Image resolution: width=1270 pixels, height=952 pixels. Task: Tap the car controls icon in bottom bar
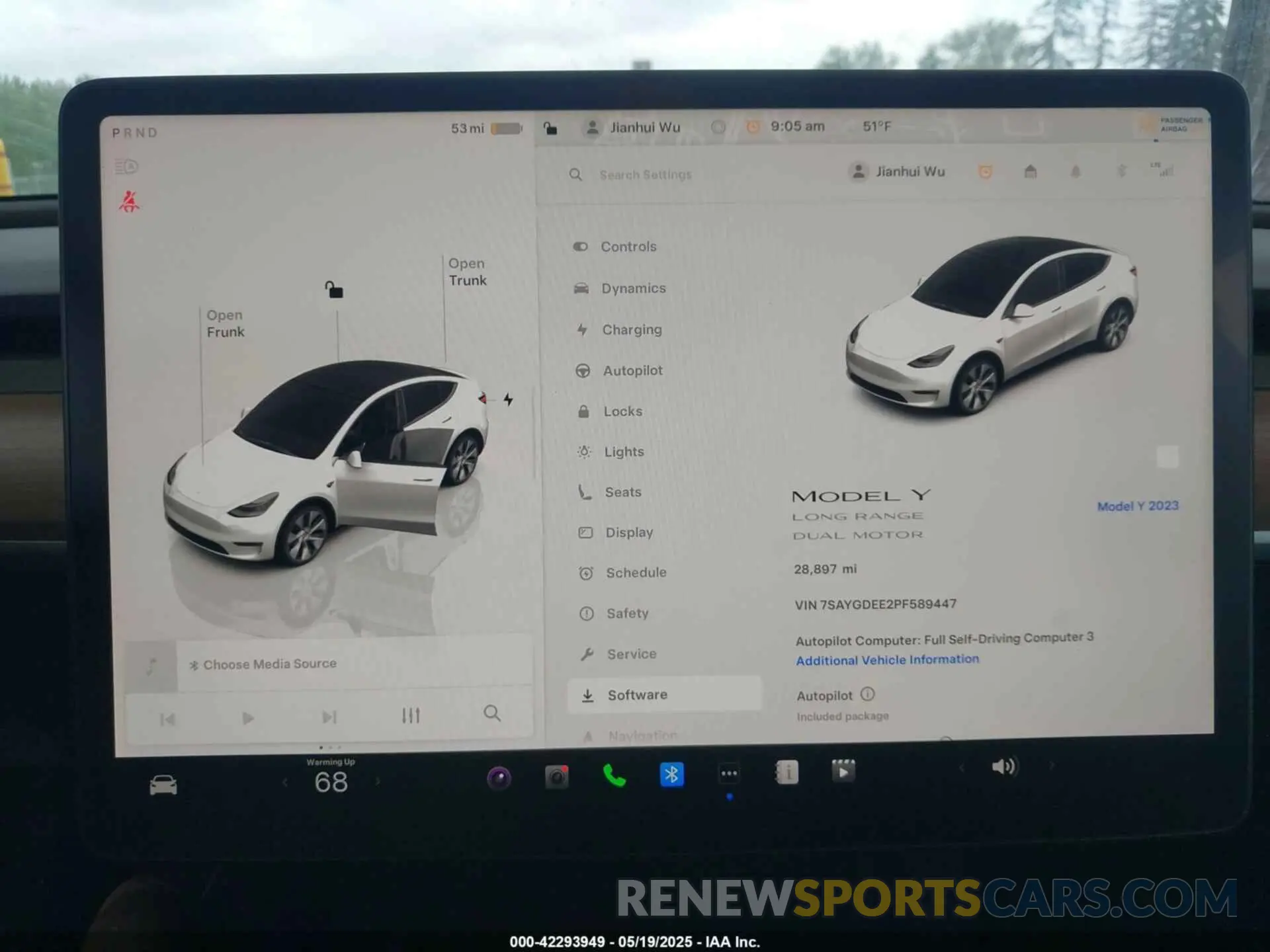163,785
